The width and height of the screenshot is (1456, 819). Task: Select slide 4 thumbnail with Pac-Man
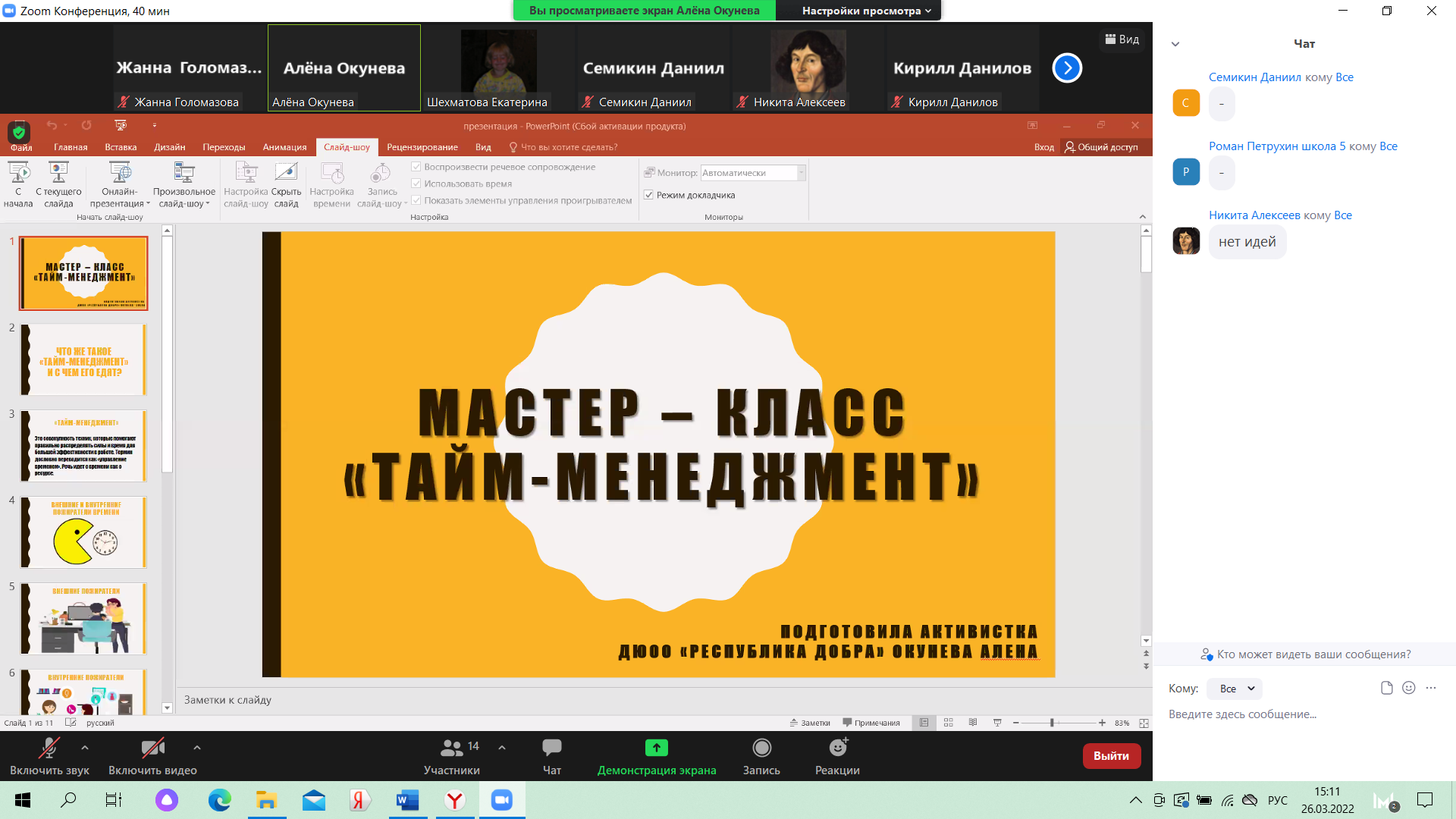coord(84,532)
